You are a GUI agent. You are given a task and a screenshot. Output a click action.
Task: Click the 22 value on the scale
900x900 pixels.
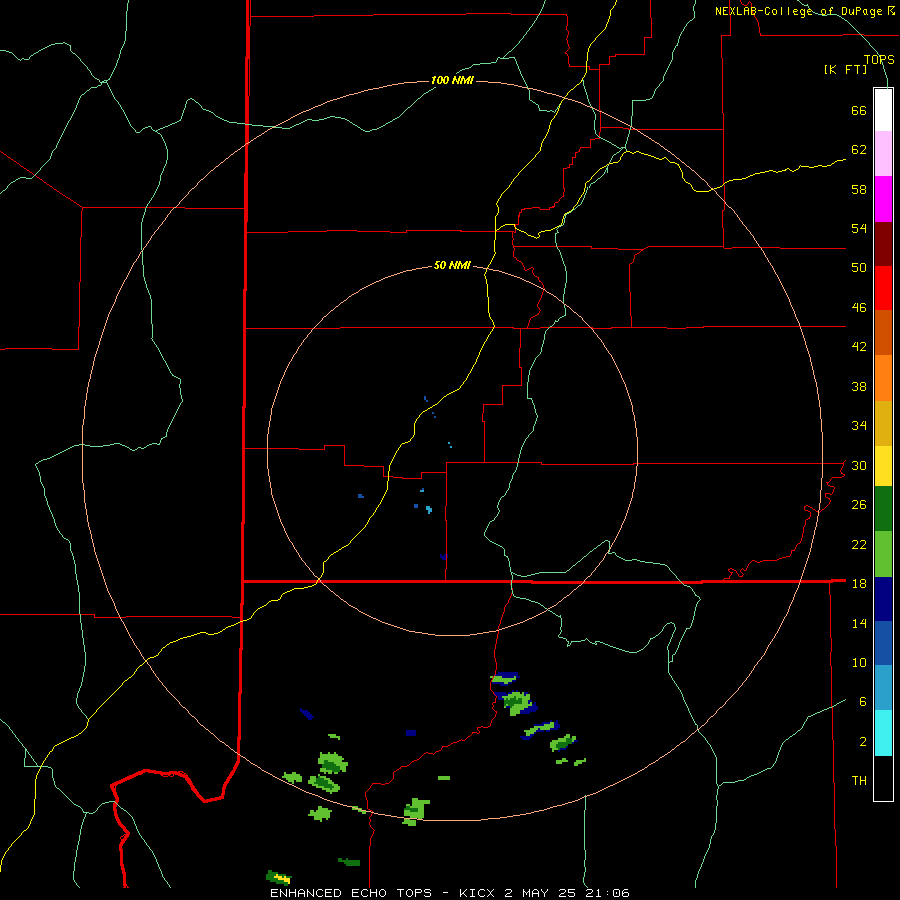tap(859, 544)
